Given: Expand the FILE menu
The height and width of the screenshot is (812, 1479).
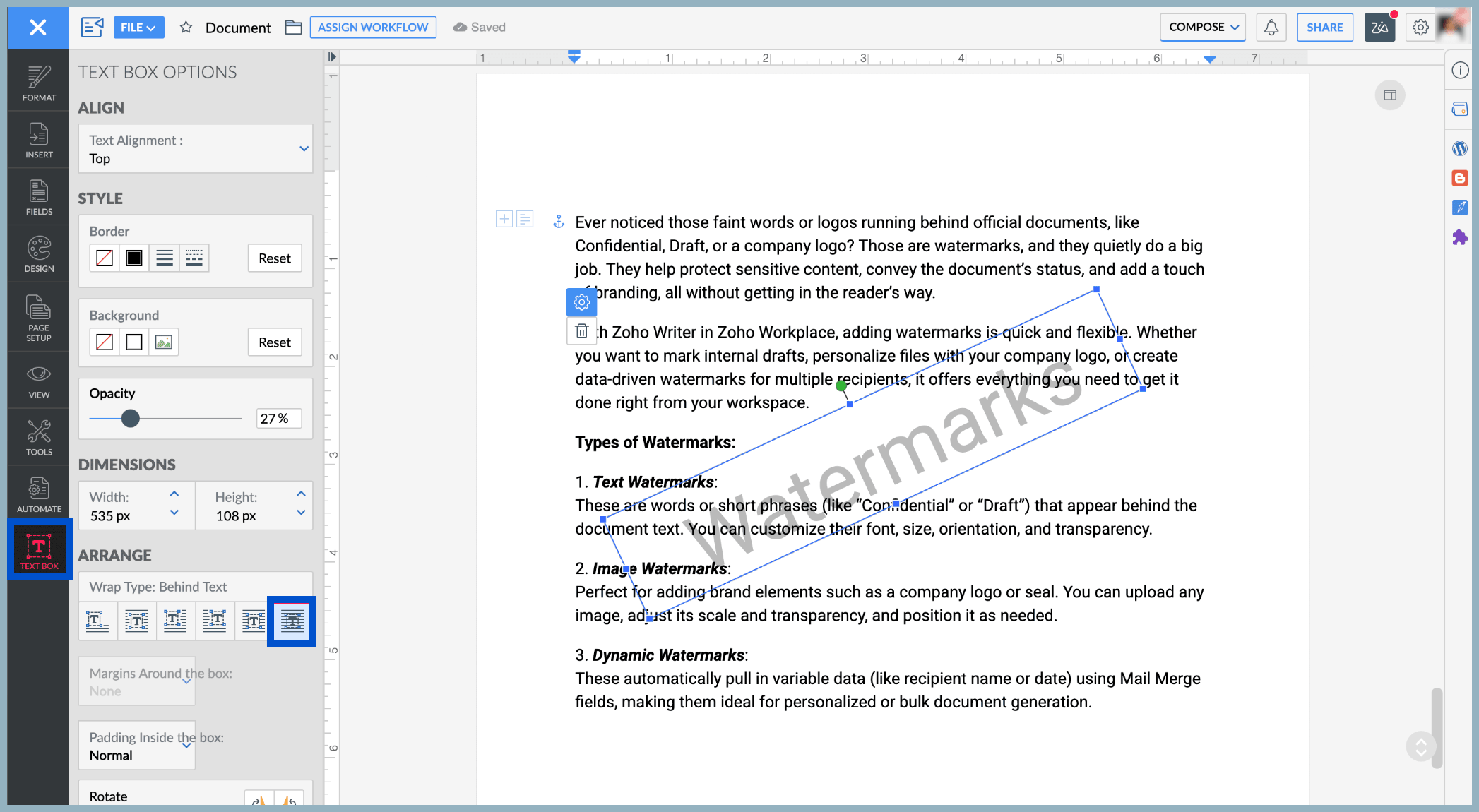Looking at the screenshot, I should click(138, 27).
